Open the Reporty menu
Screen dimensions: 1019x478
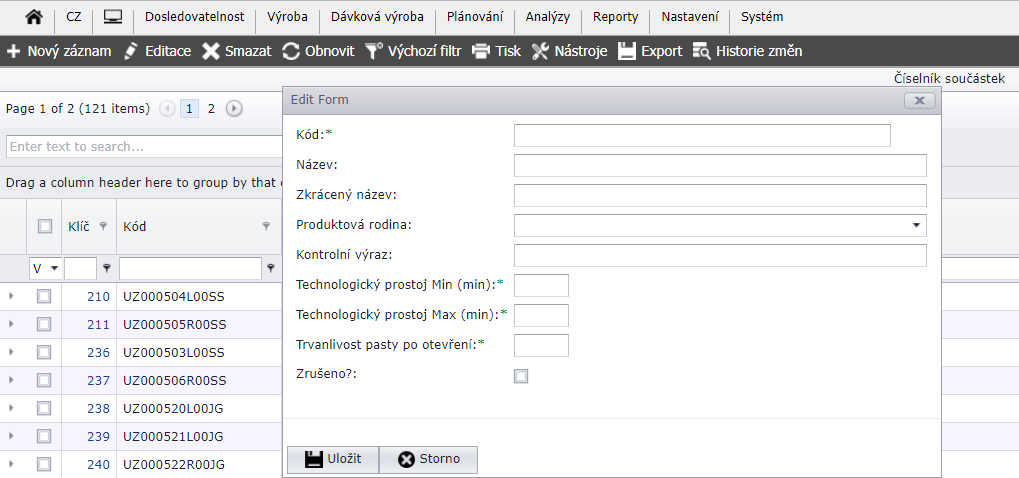[615, 17]
